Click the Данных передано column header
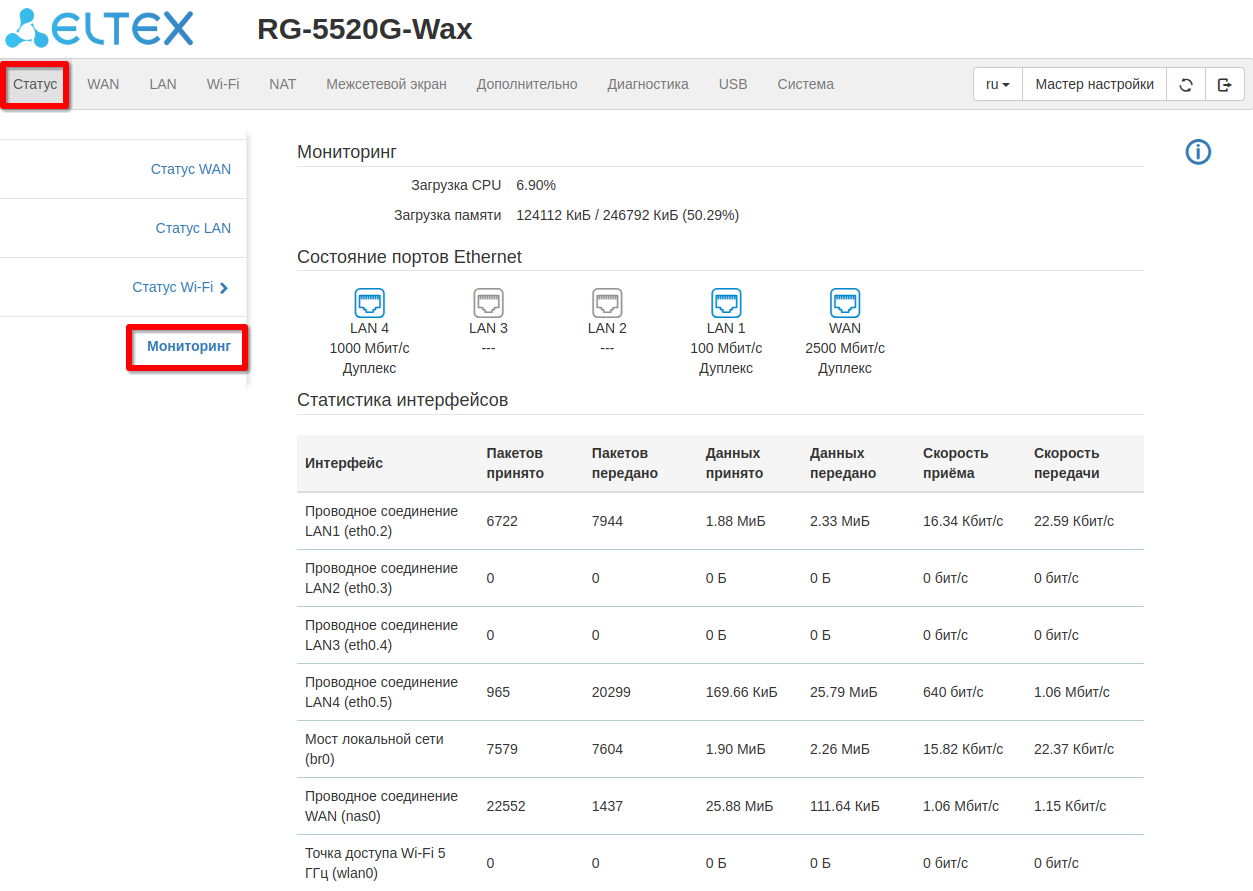The height and width of the screenshot is (891, 1253). [x=843, y=463]
